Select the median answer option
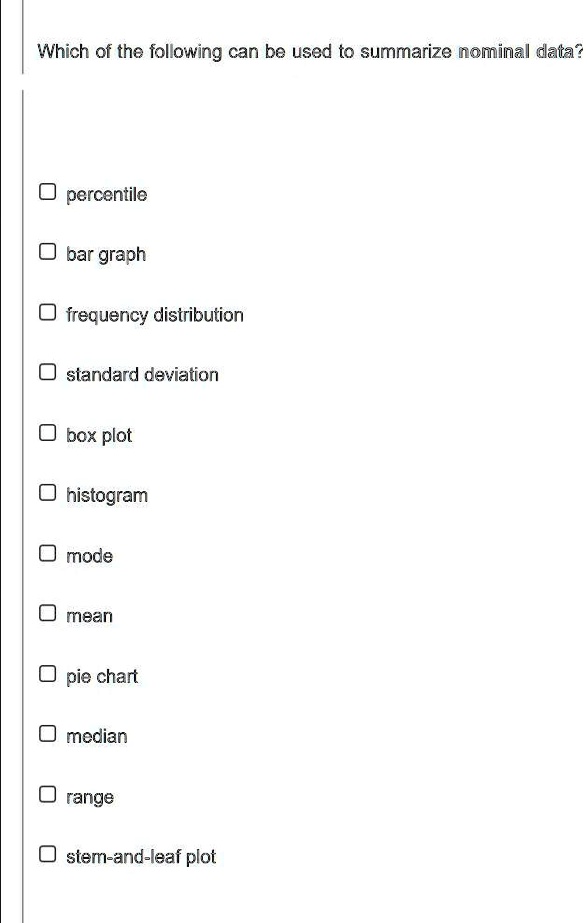This screenshot has height=923, width=587. pos(96,736)
